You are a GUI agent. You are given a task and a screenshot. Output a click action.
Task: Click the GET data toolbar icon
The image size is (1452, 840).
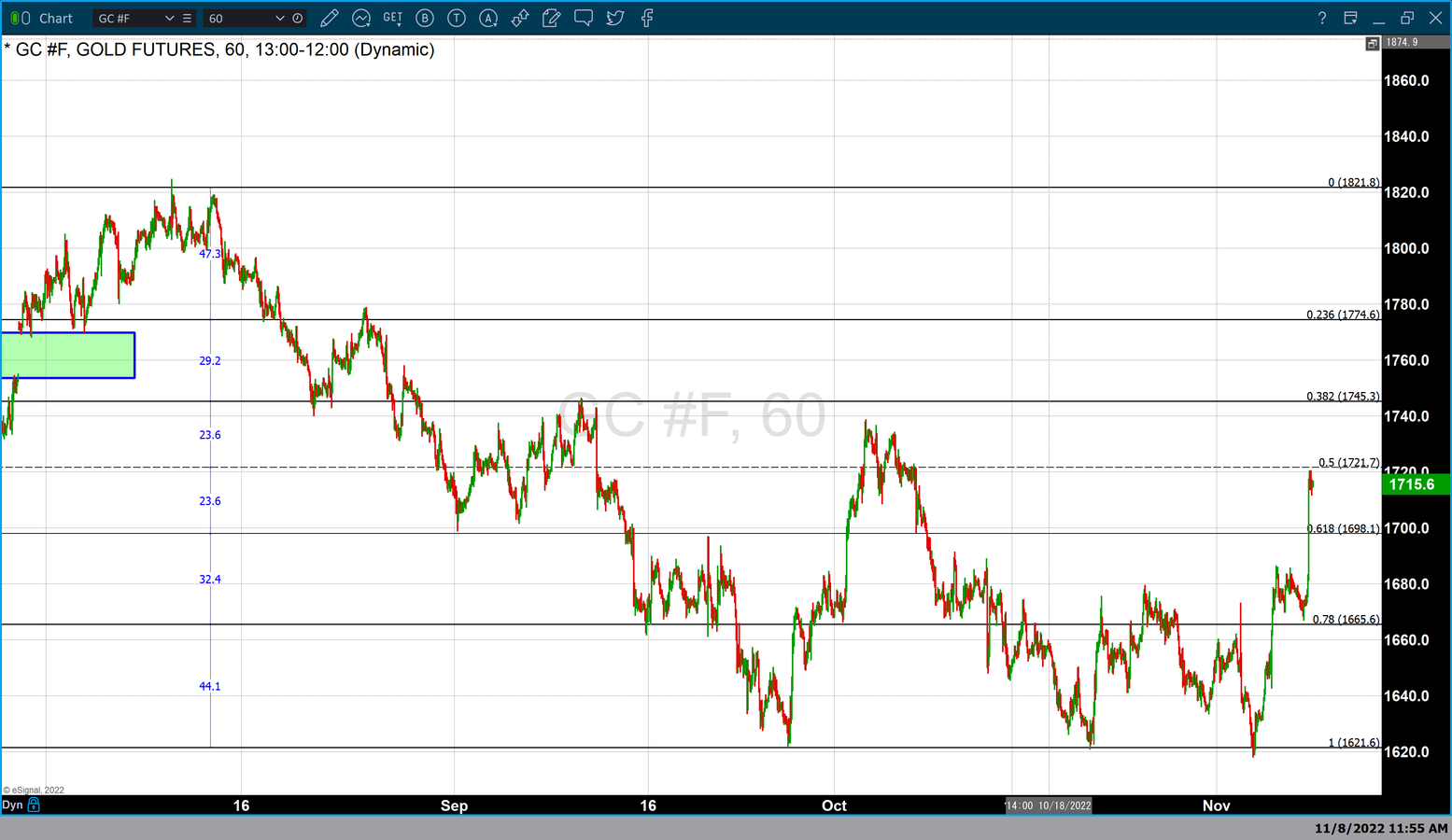(393, 18)
